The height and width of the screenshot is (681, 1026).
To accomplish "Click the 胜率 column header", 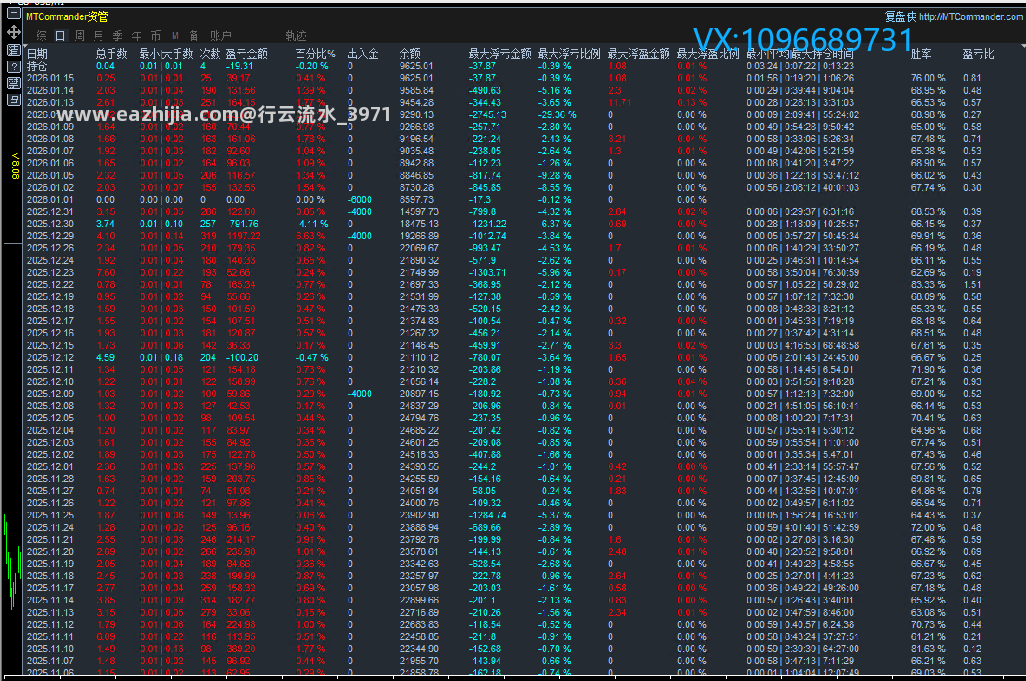I will pyautogui.click(x=921, y=54).
